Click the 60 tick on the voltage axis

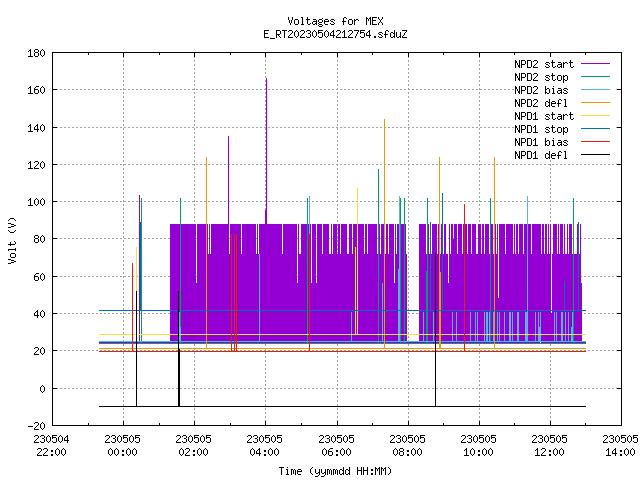pyautogui.click(x=39, y=277)
